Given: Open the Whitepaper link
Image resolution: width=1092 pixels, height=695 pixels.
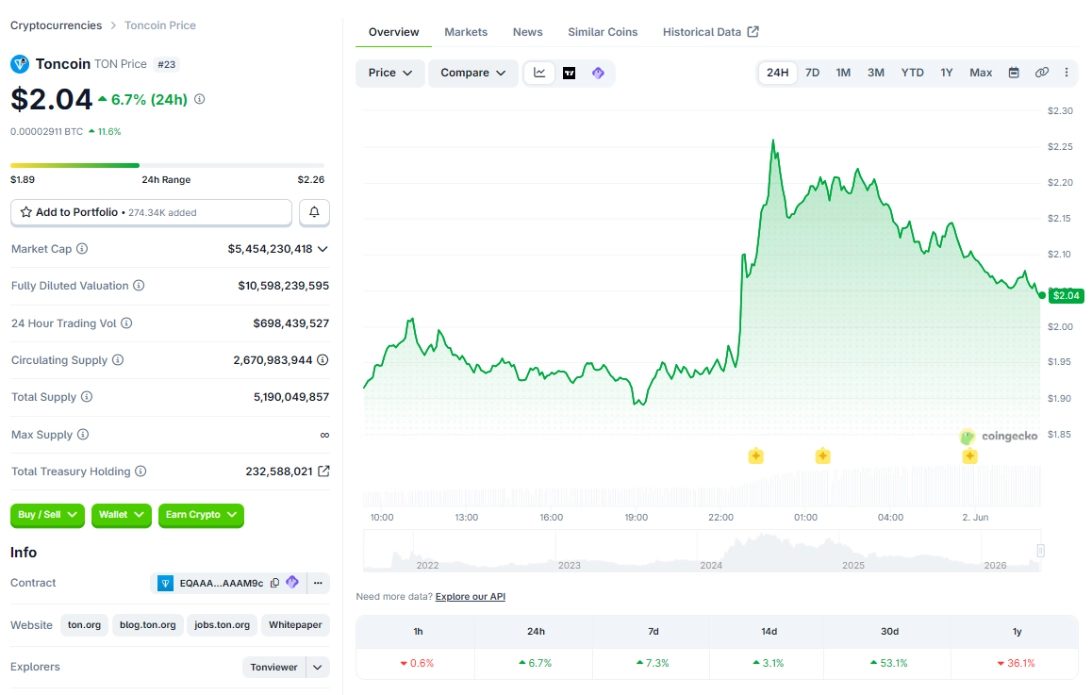Looking at the screenshot, I should pyautogui.click(x=295, y=625).
